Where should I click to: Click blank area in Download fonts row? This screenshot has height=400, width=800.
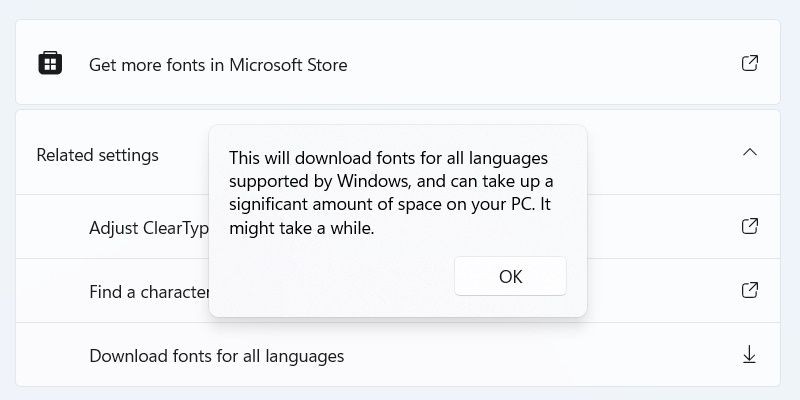point(541,355)
